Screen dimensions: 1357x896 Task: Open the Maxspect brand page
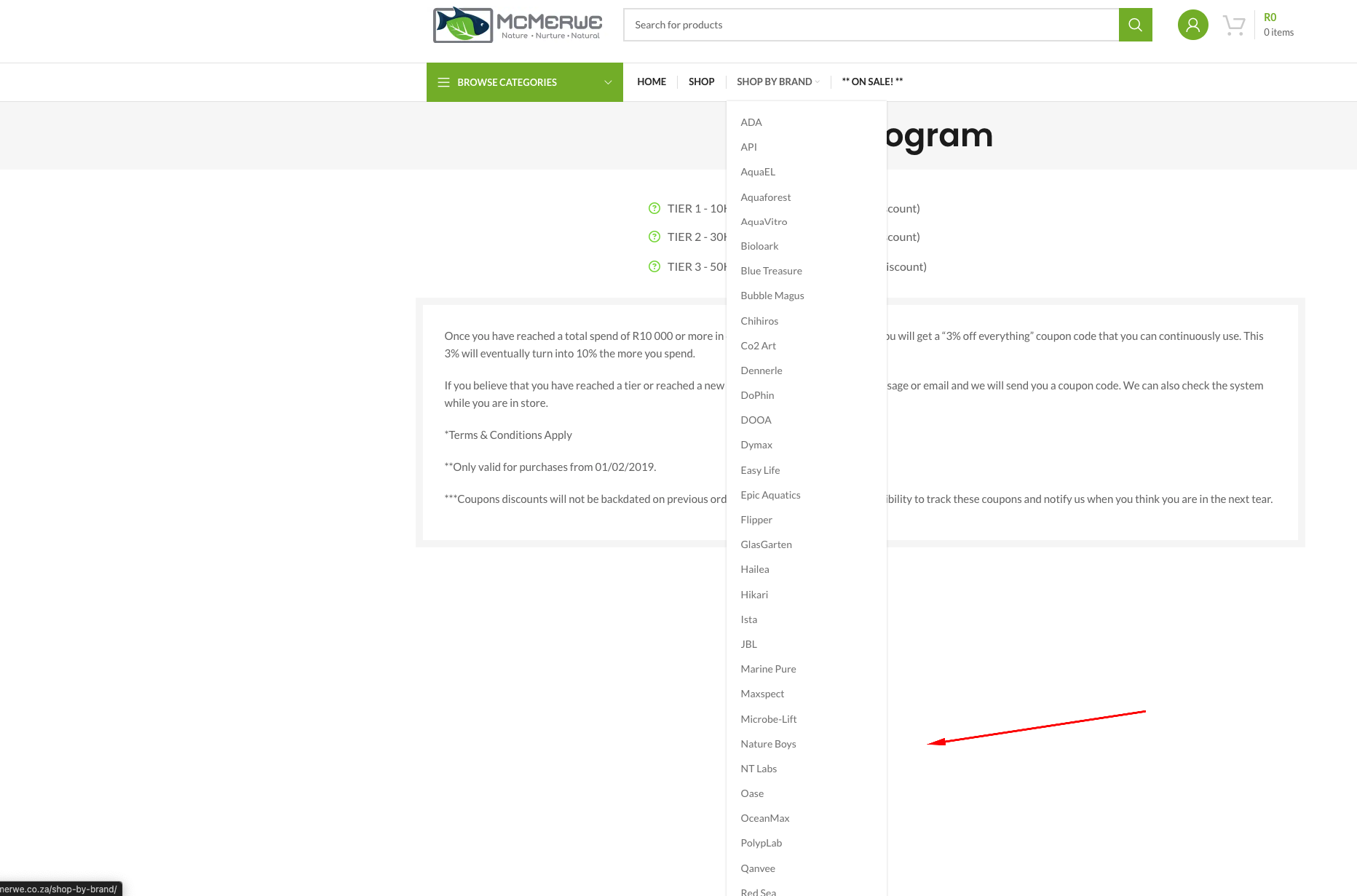tap(762, 694)
